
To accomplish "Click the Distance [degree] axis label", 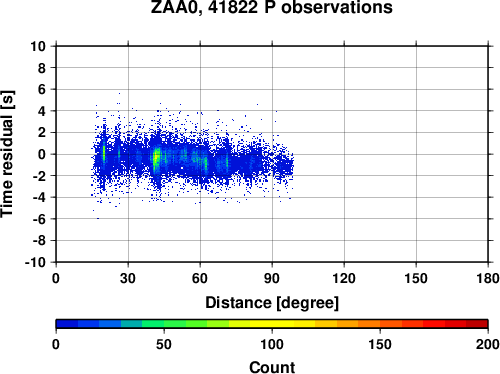I will pos(272,303).
